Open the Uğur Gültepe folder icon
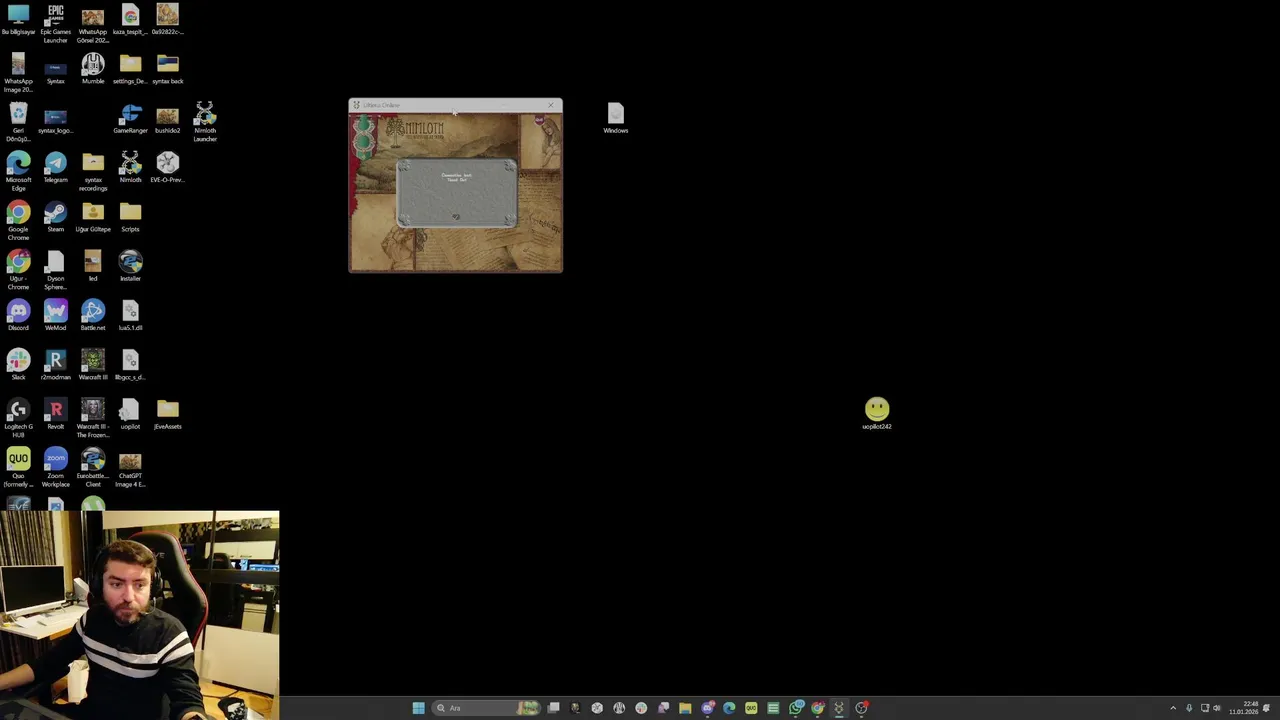This screenshot has width=1280, height=720. (x=93, y=216)
